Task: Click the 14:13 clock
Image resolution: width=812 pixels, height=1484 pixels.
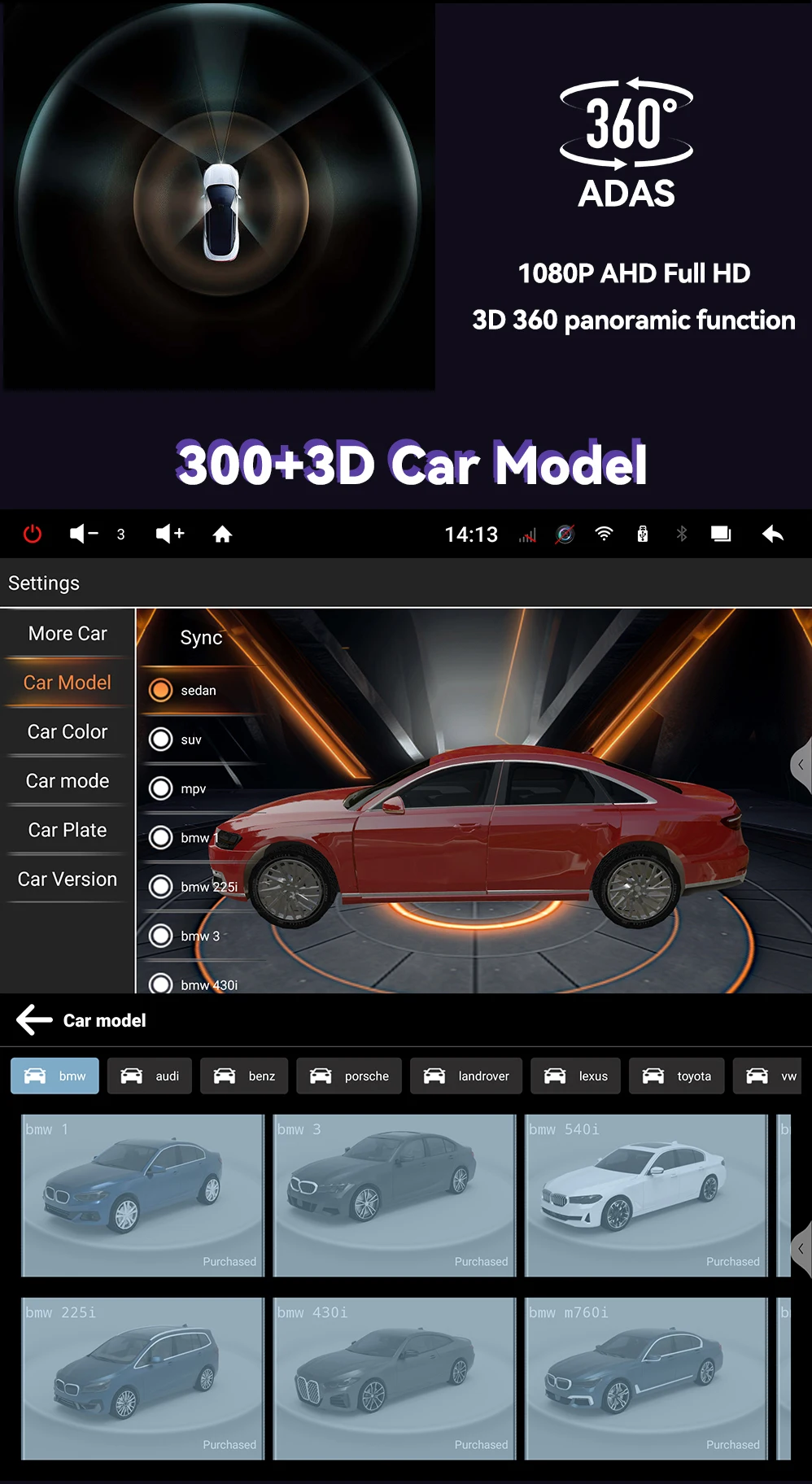Action: point(471,535)
